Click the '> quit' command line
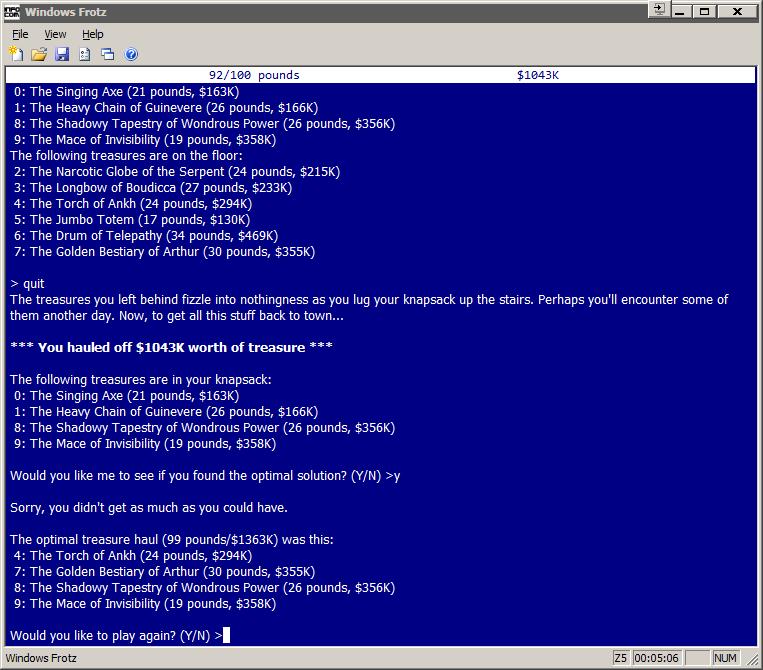This screenshot has height=670, width=763. tap(27, 284)
